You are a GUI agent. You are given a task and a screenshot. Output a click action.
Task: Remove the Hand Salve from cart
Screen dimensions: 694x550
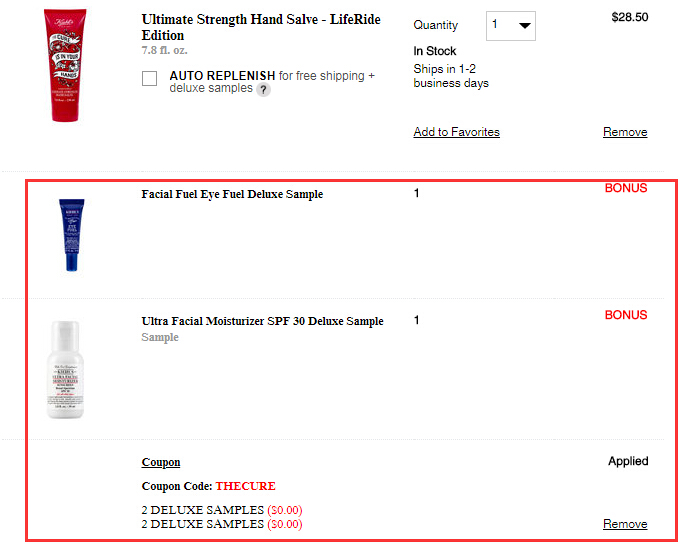click(x=625, y=132)
